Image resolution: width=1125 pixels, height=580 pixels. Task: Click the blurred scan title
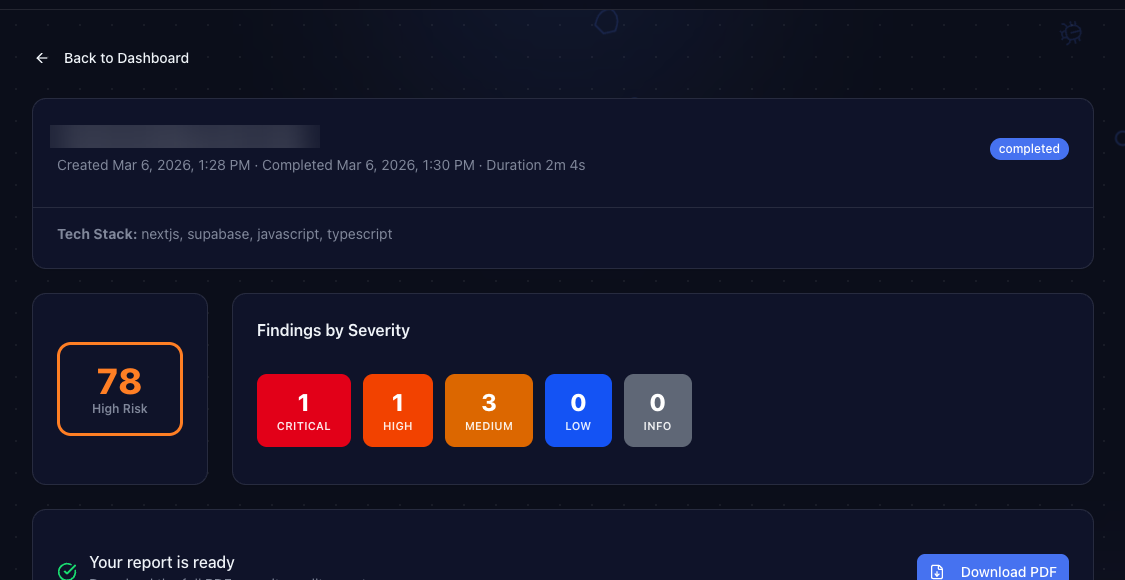(x=185, y=137)
